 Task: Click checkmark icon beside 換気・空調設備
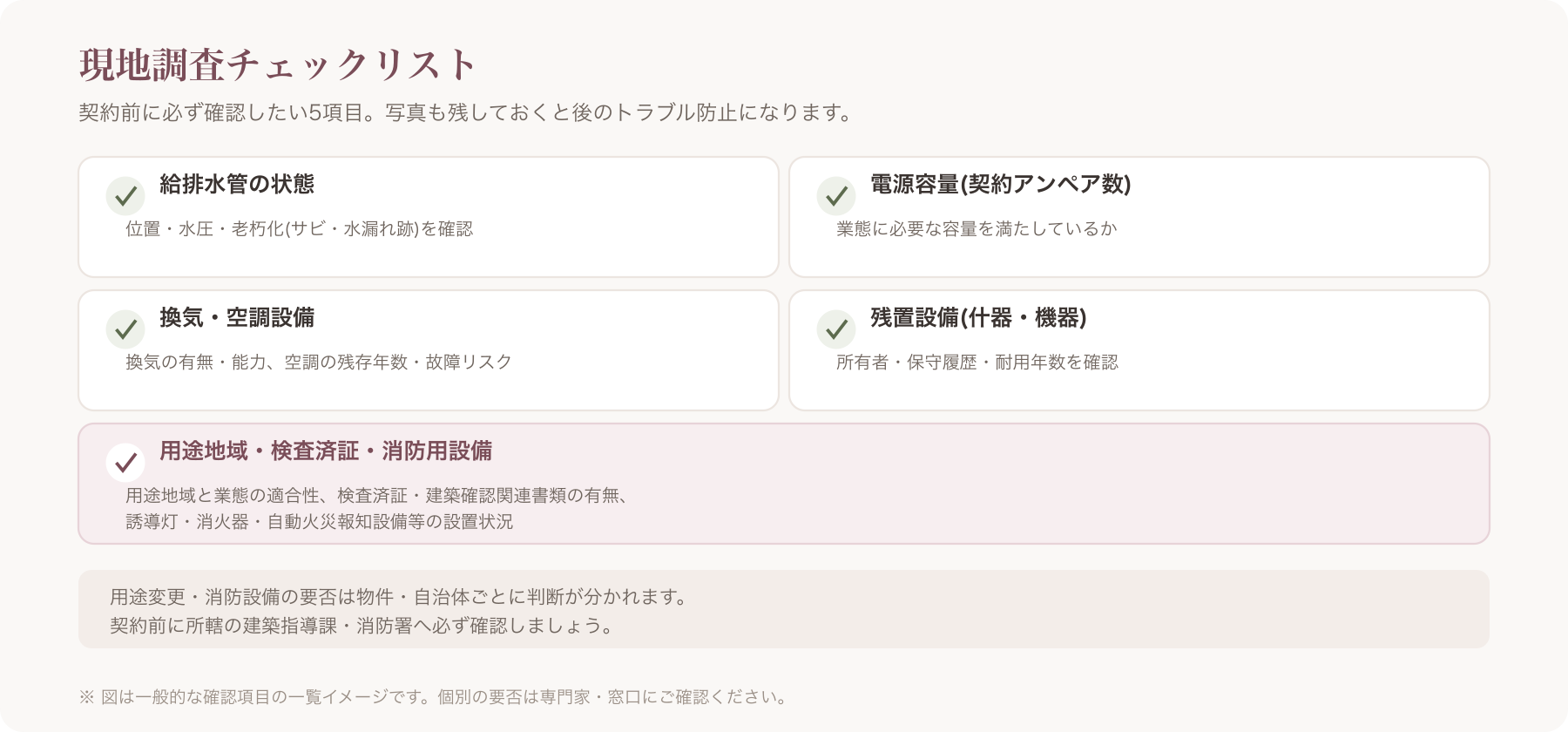pyautogui.click(x=125, y=329)
